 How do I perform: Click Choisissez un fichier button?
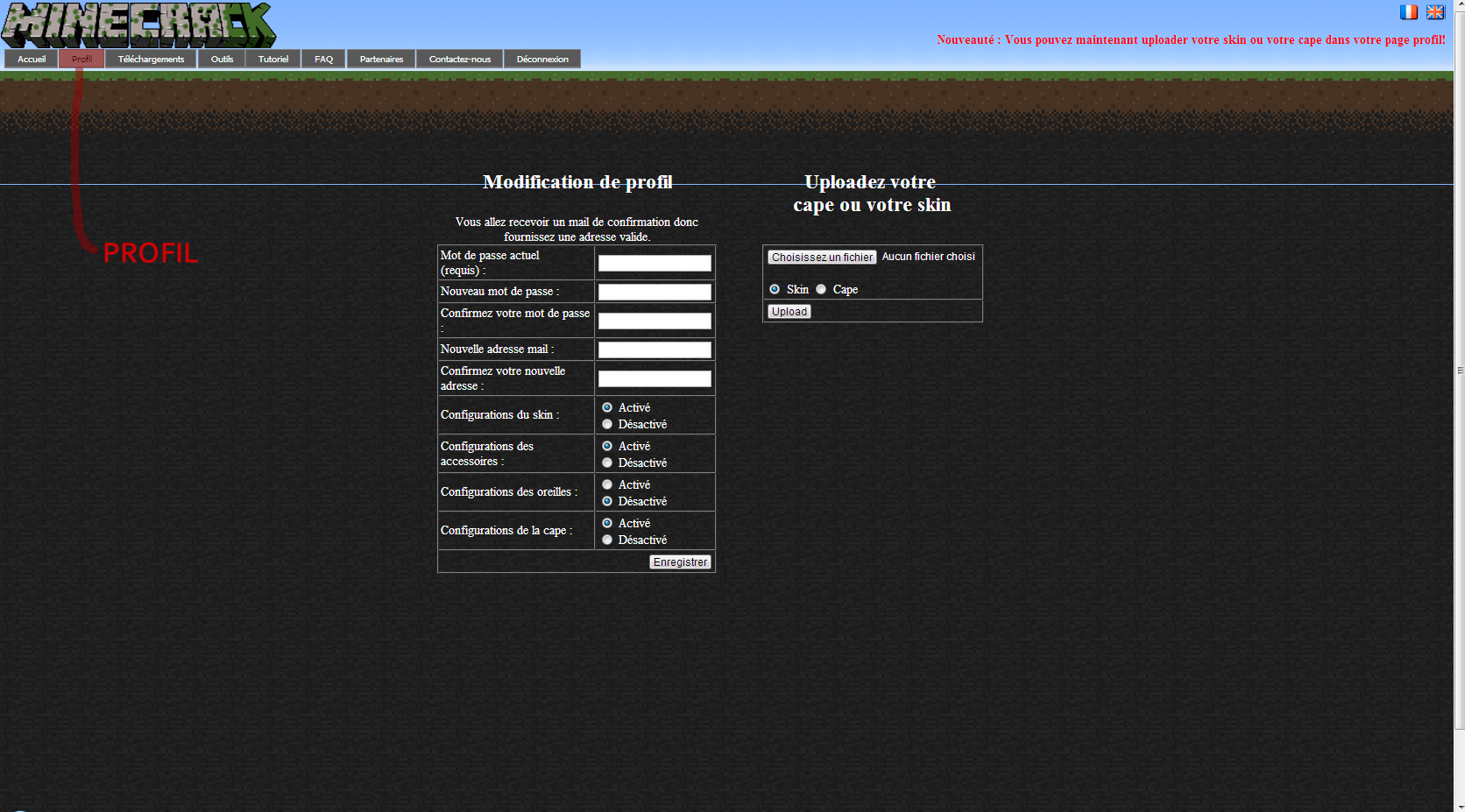click(822, 258)
